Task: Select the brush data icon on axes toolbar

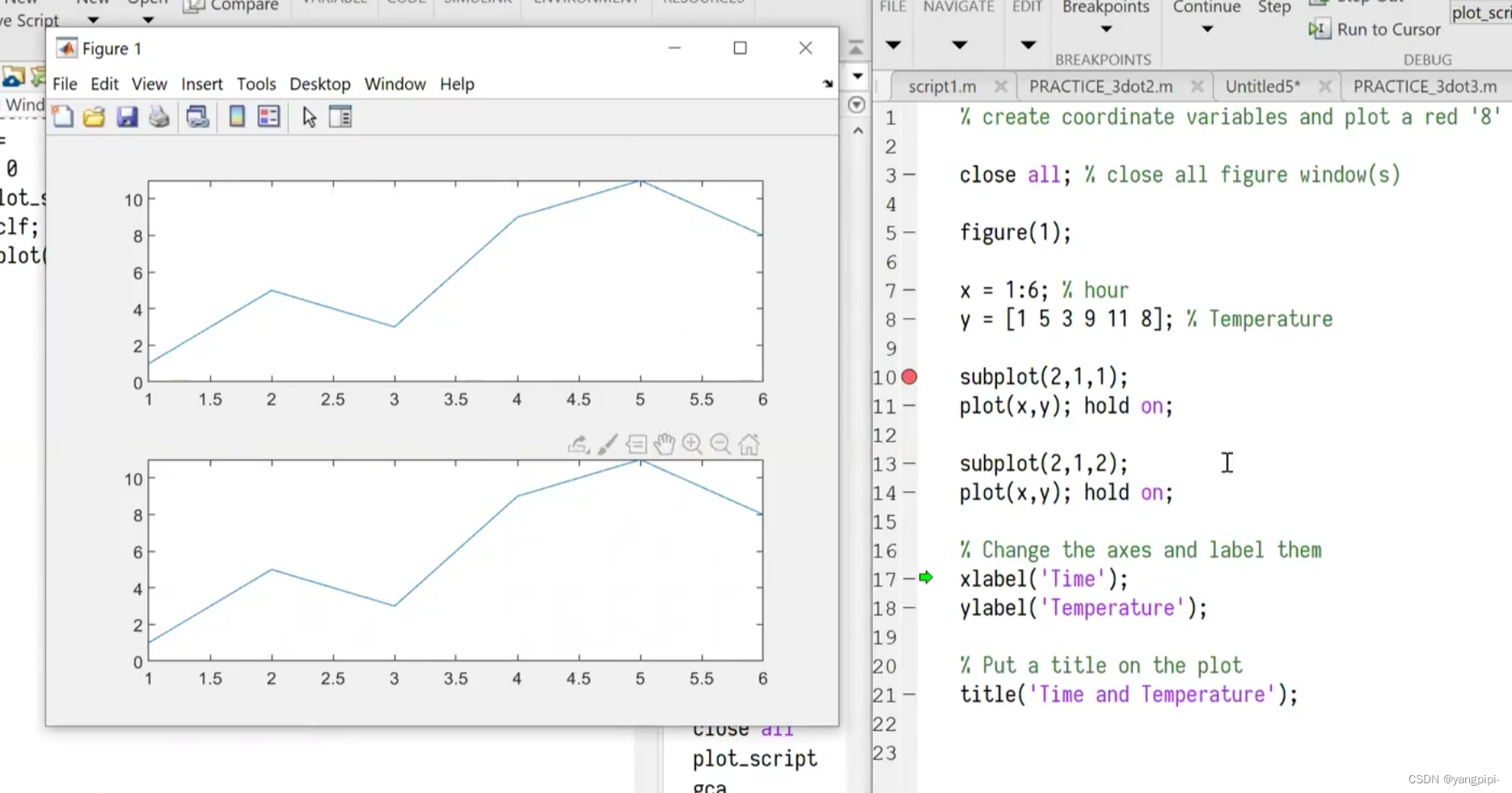Action: click(607, 444)
